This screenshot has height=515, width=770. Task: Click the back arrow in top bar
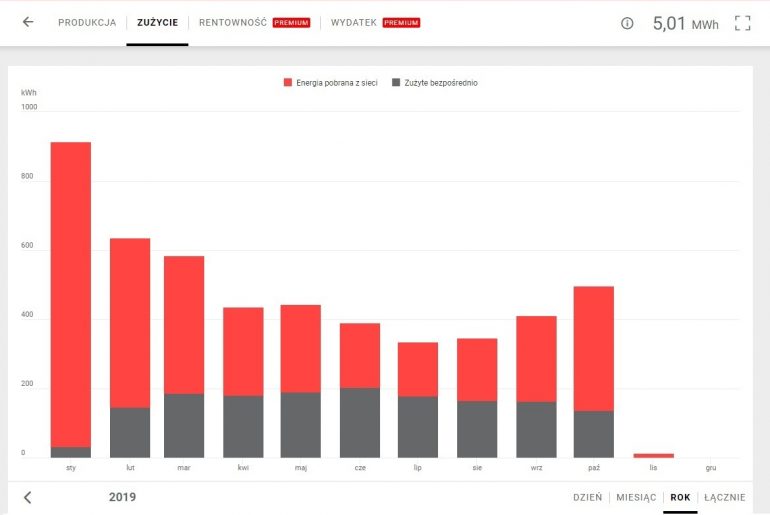click(28, 22)
